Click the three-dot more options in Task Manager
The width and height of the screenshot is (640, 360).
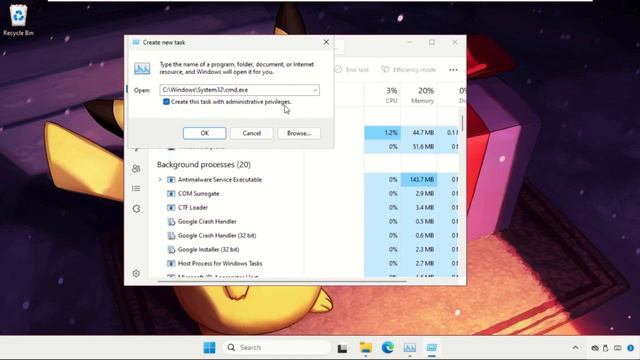(x=453, y=70)
